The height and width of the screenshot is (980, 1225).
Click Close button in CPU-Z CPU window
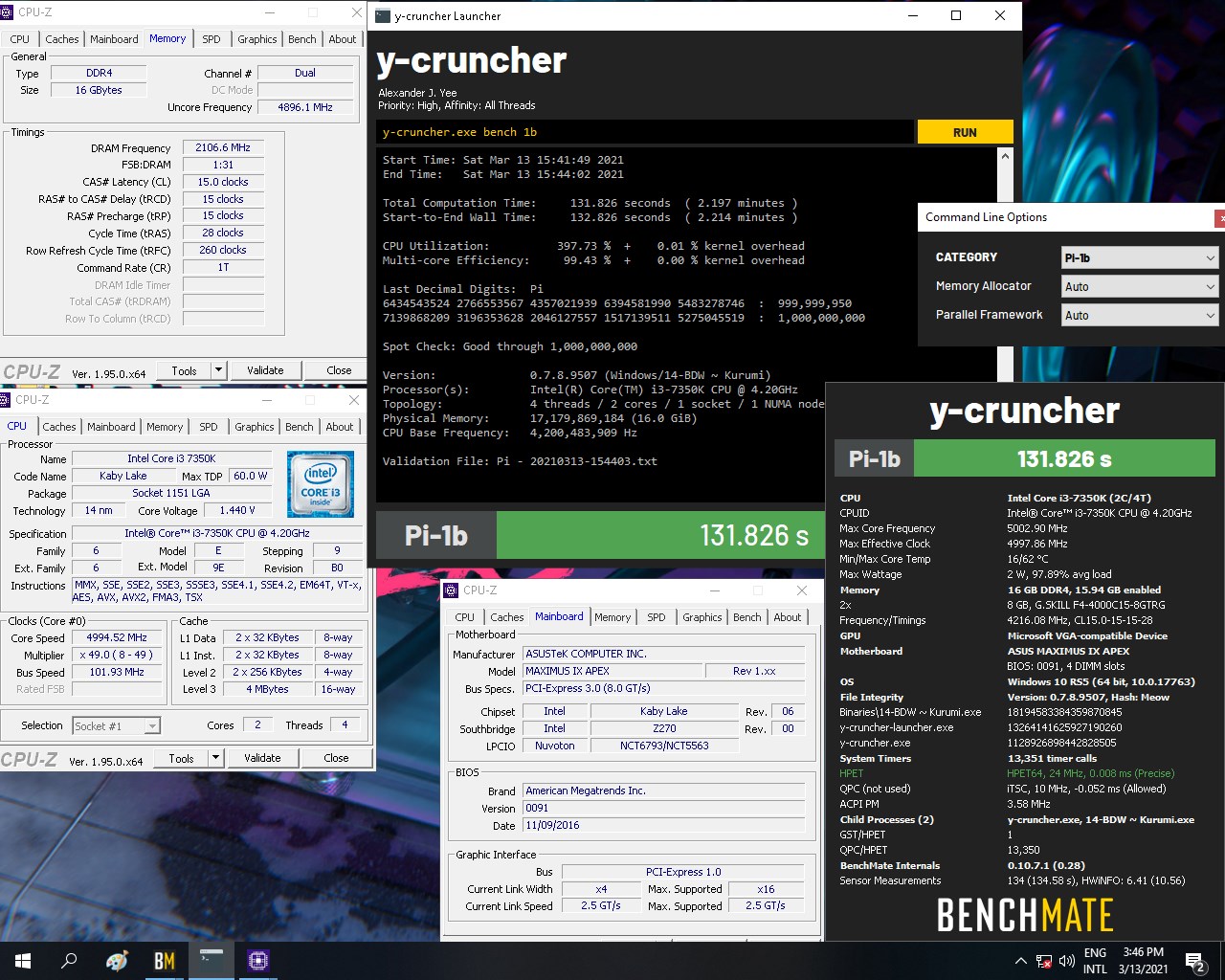click(x=336, y=758)
